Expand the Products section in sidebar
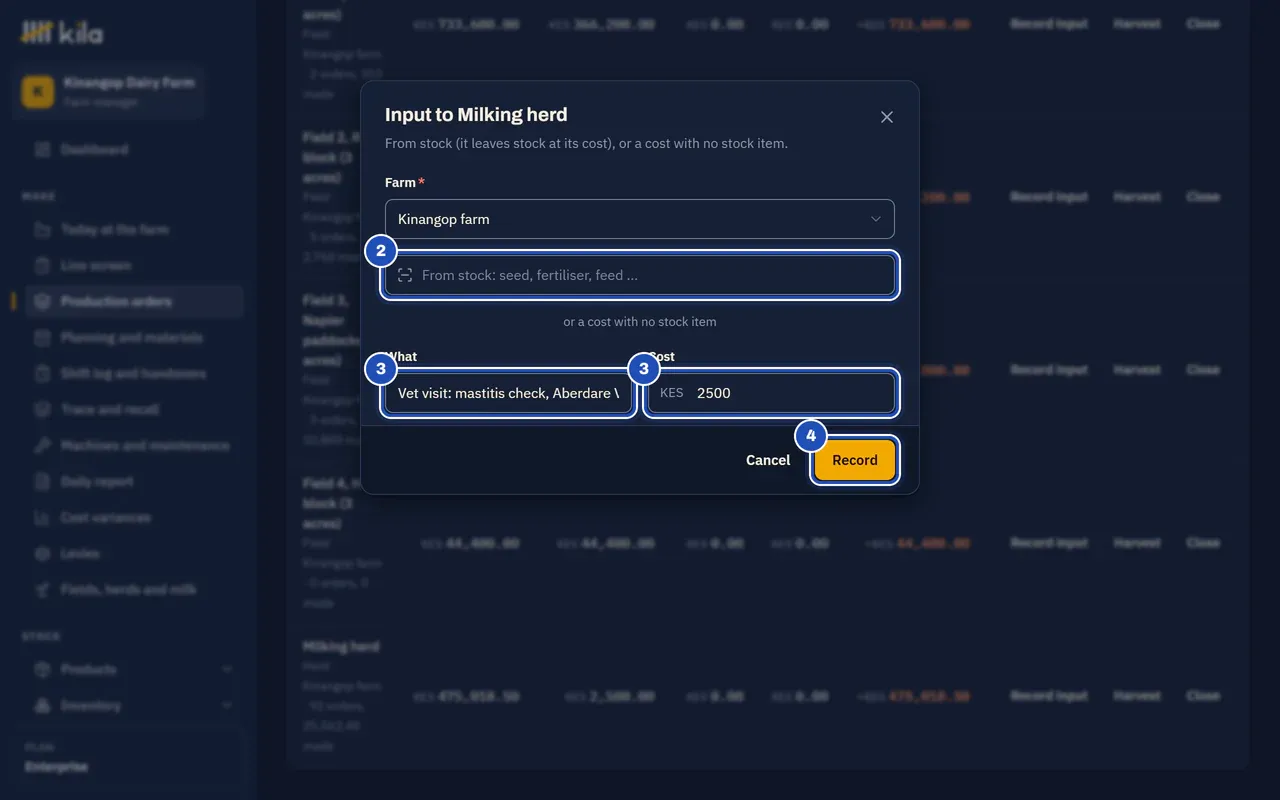1280x800 pixels. [x=134, y=670]
